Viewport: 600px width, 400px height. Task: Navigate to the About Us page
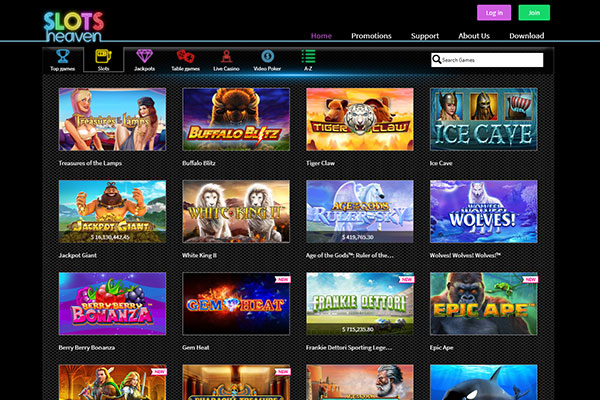click(x=474, y=36)
